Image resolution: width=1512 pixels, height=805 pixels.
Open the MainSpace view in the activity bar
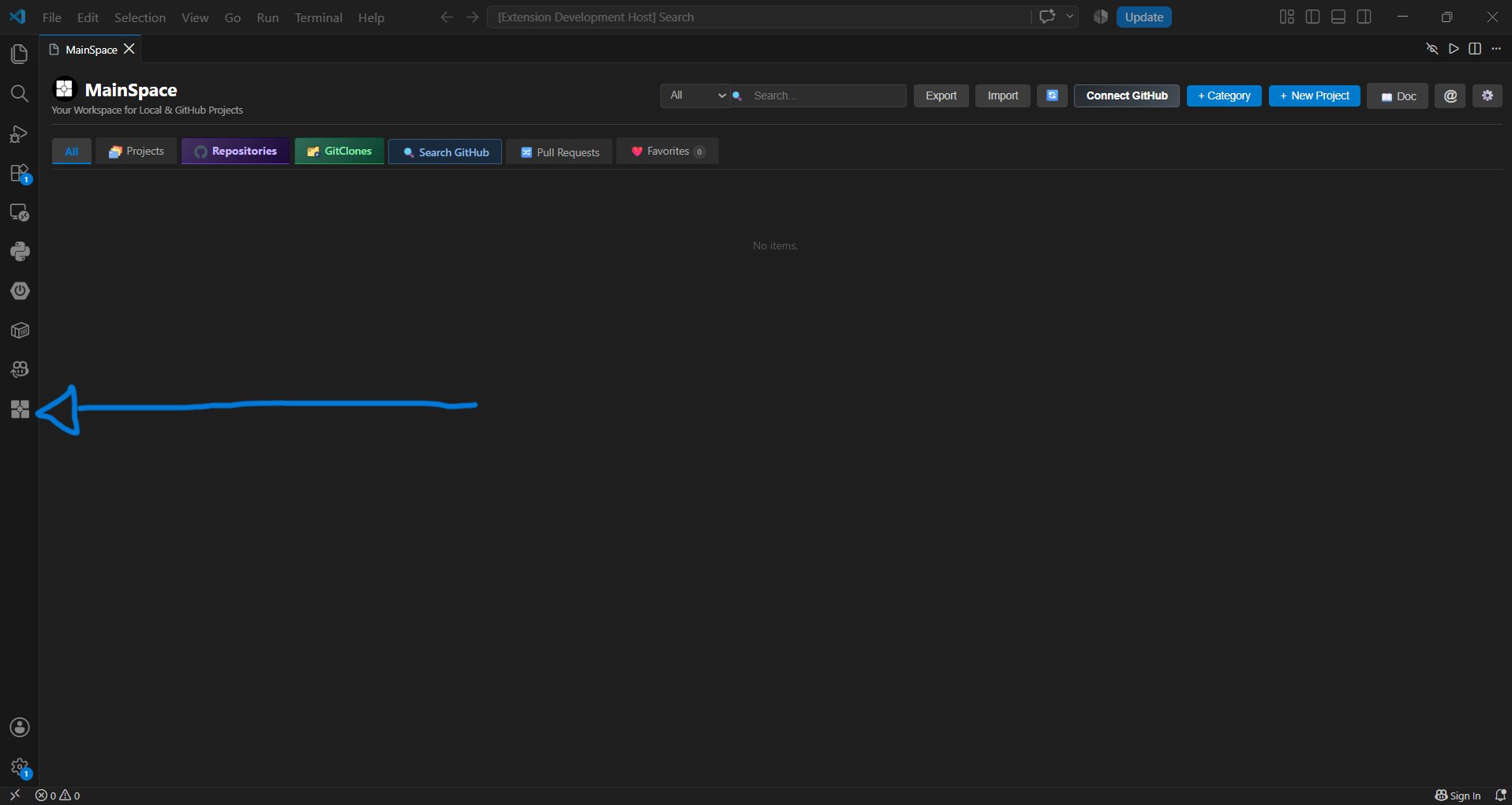(x=20, y=409)
